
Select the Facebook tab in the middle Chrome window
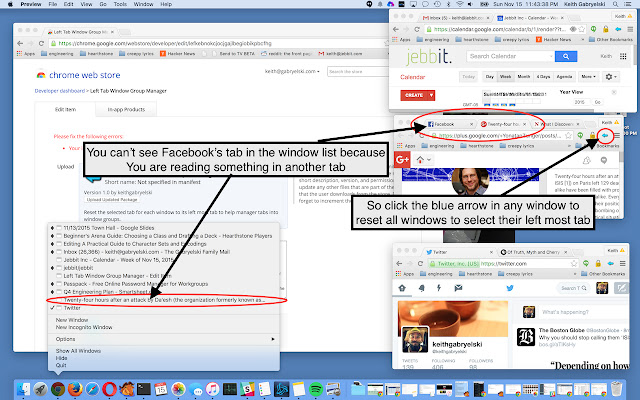[449, 124]
